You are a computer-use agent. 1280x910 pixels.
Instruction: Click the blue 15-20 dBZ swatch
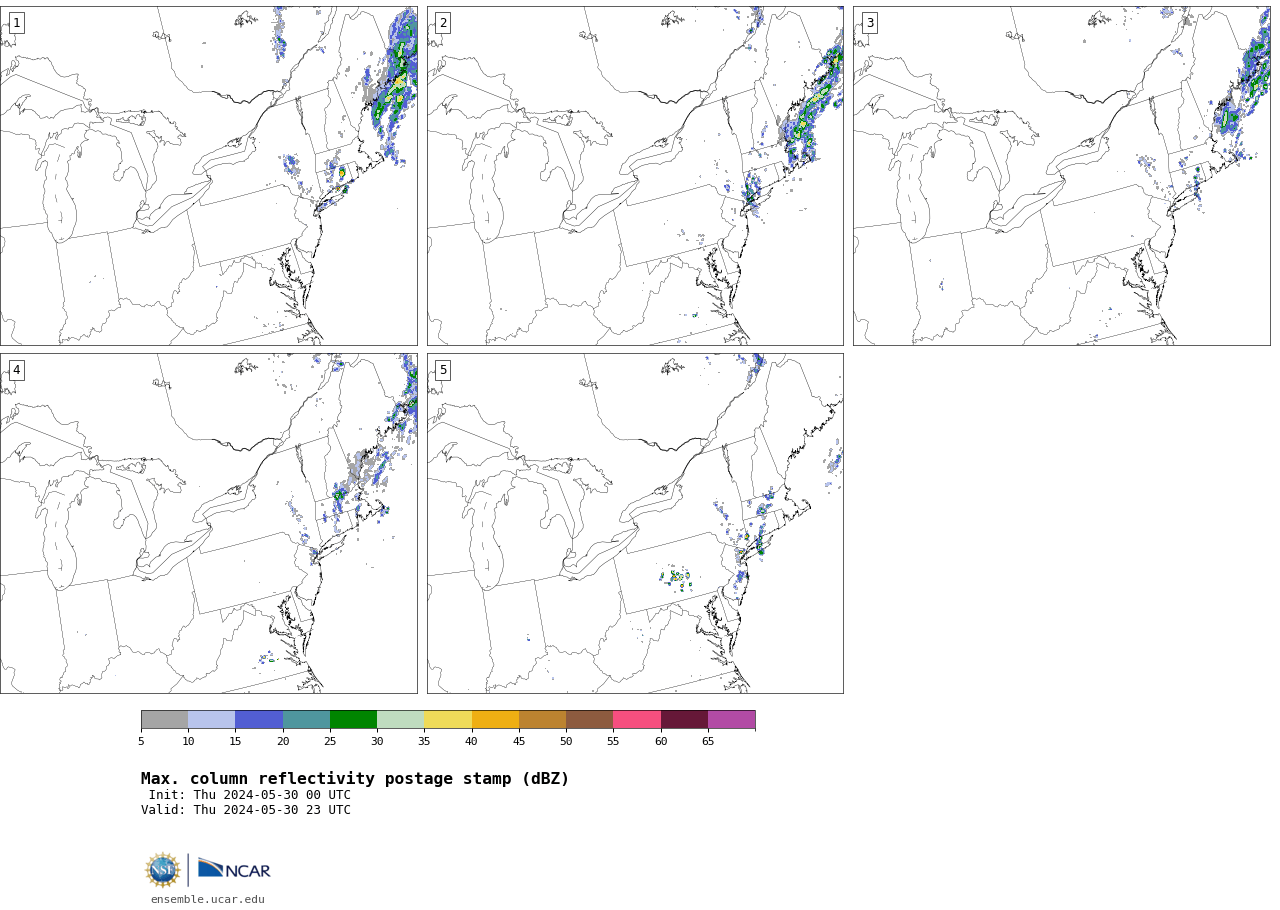[x=259, y=720]
